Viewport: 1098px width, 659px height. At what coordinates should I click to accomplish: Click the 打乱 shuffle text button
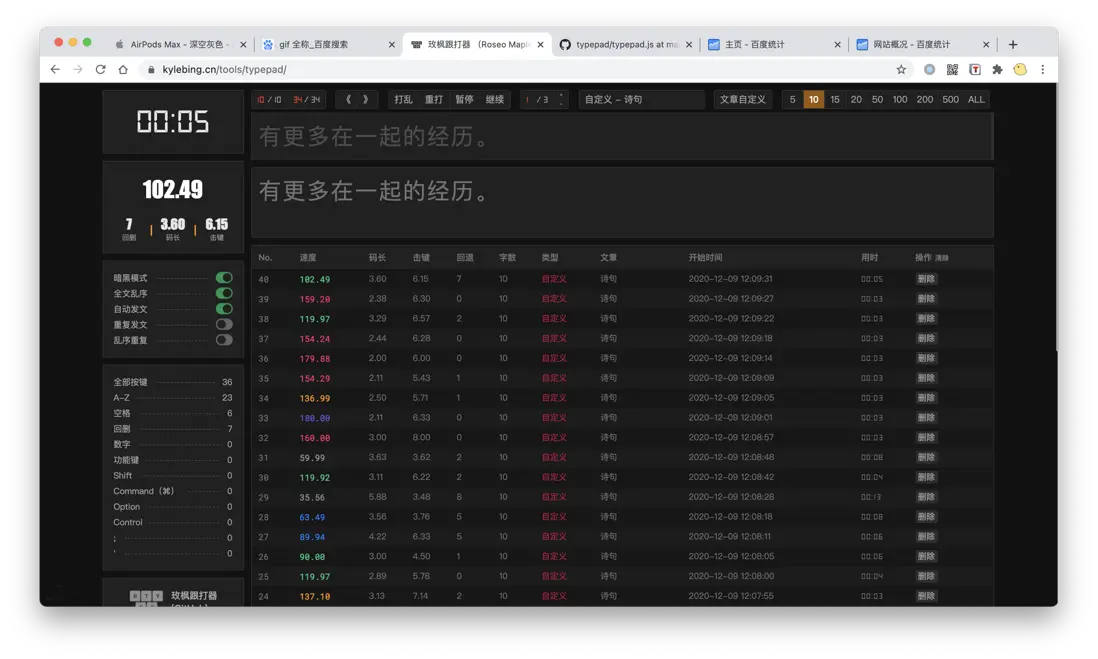(401, 99)
